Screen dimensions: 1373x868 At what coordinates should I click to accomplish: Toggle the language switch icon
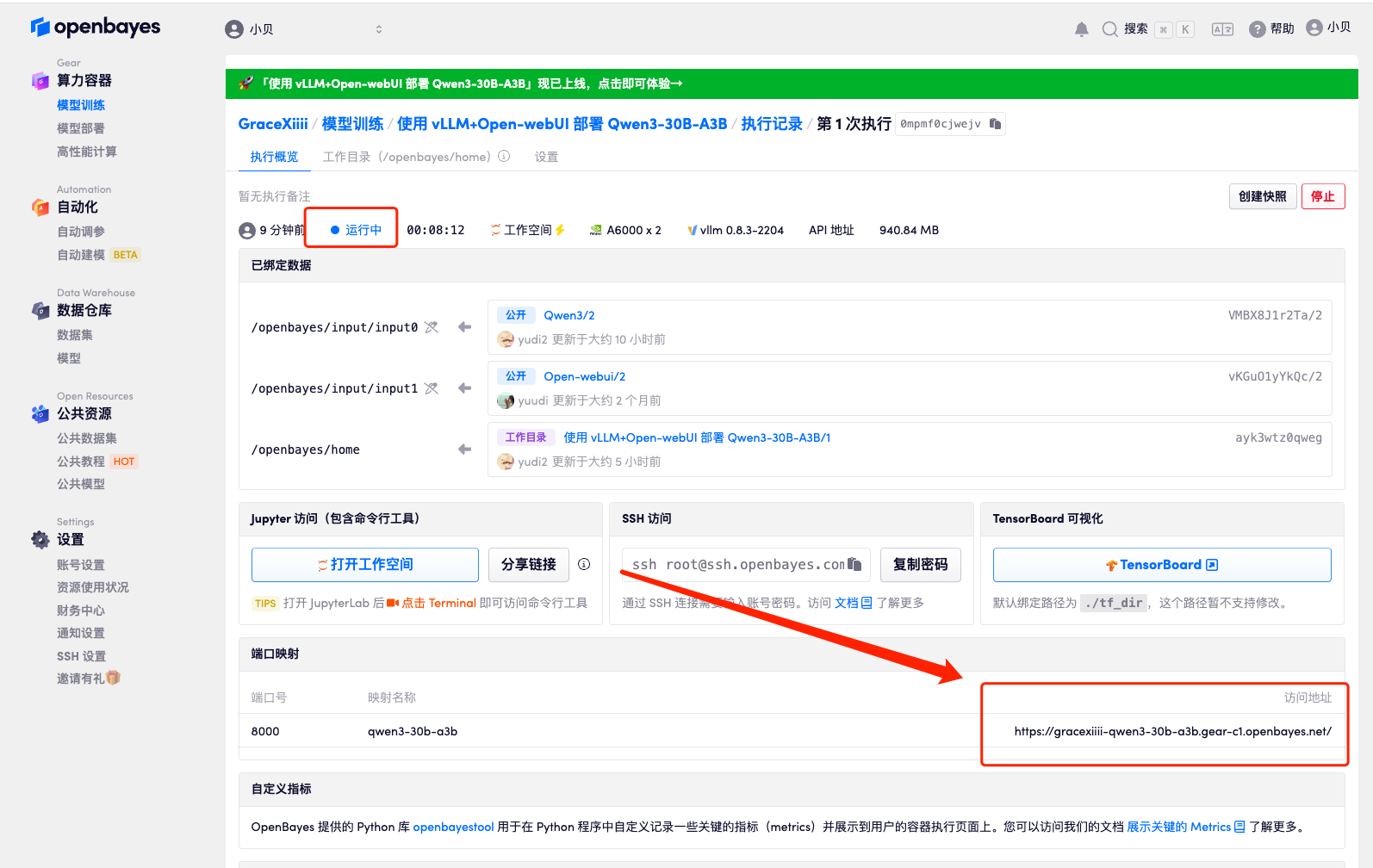click(1222, 29)
